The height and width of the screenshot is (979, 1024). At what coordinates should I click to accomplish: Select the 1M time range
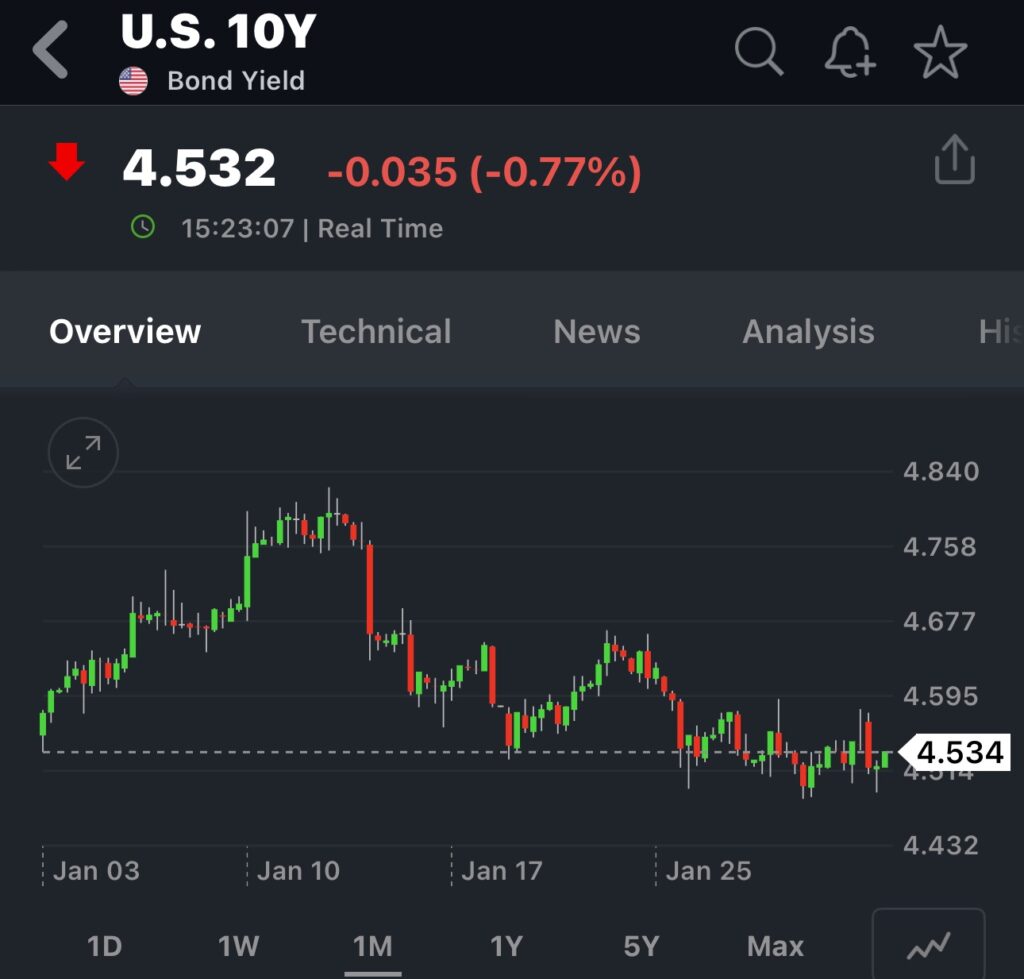(373, 946)
